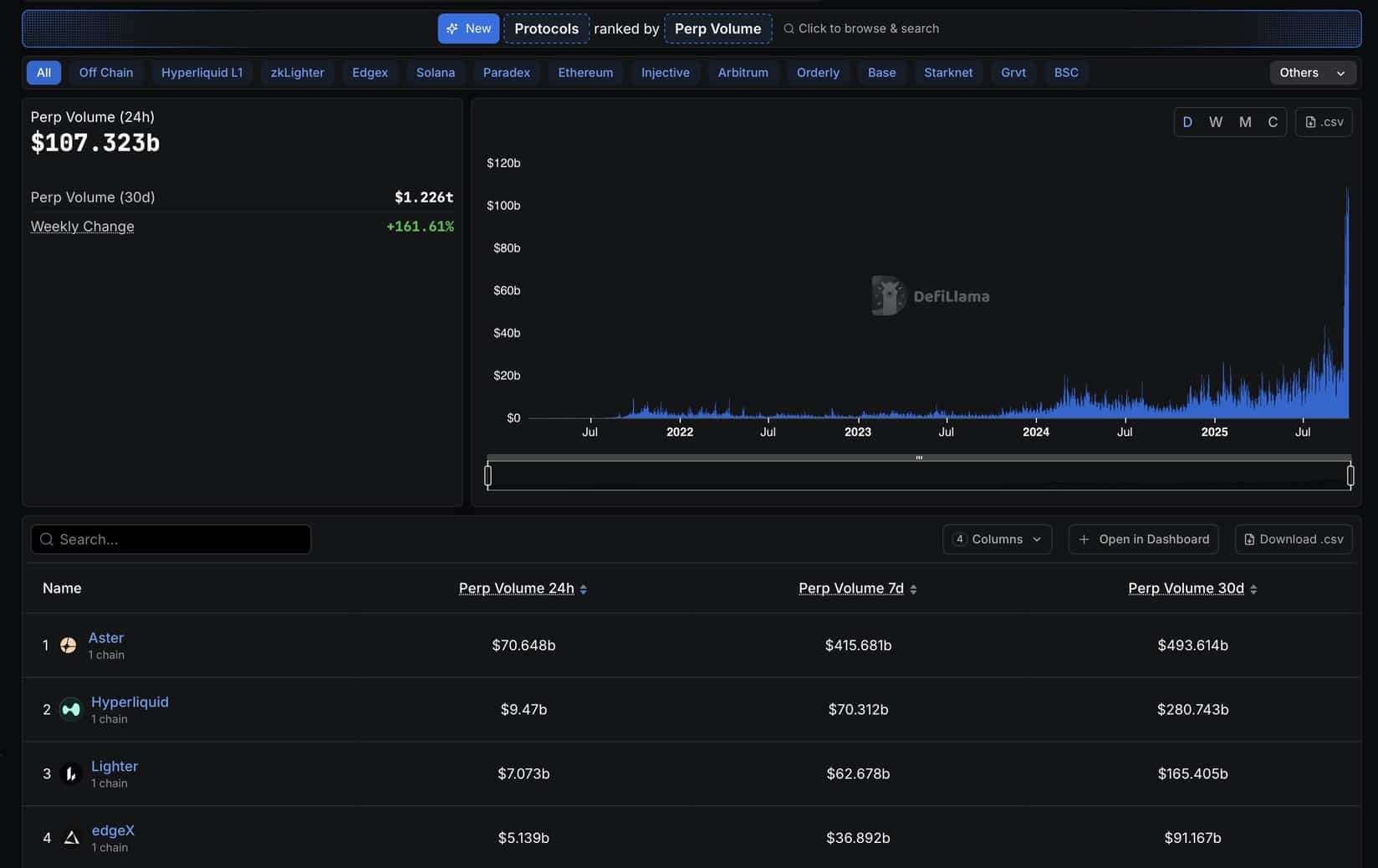Filter by Base tab
This screenshot has height=868, width=1378.
(x=882, y=73)
